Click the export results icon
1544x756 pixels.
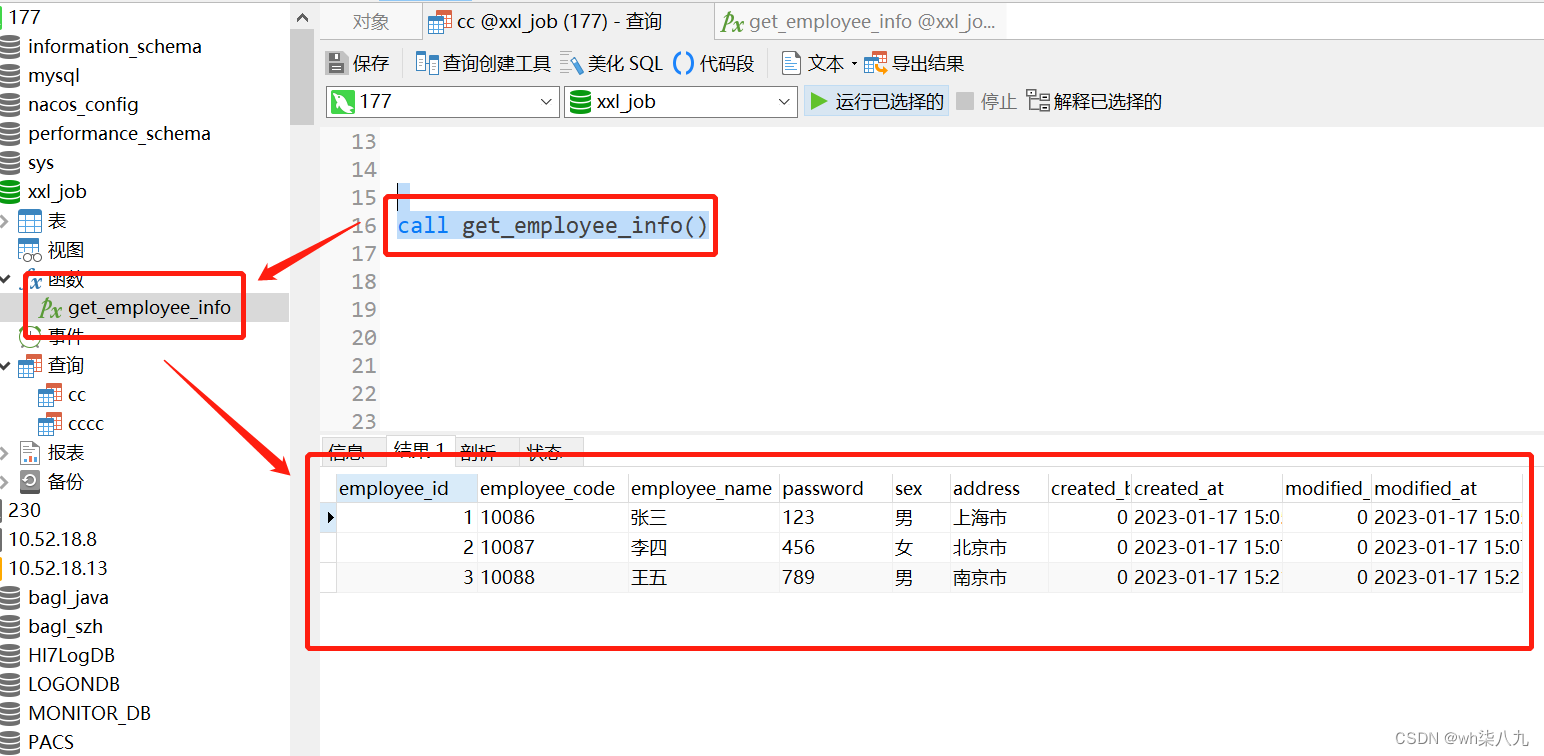(x=876, y=63)
